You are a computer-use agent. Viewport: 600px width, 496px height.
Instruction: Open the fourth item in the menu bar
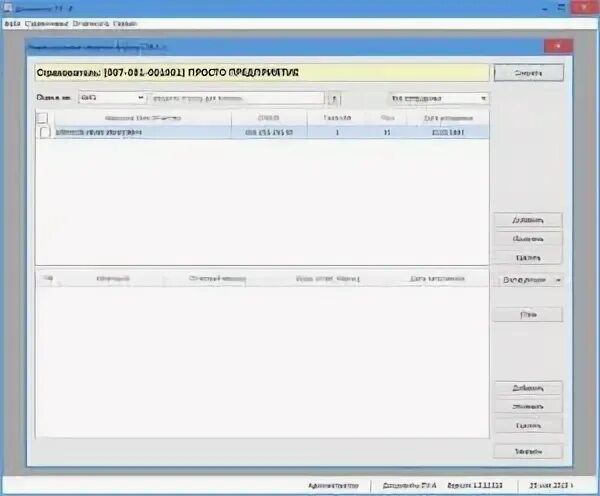point(125,24)
